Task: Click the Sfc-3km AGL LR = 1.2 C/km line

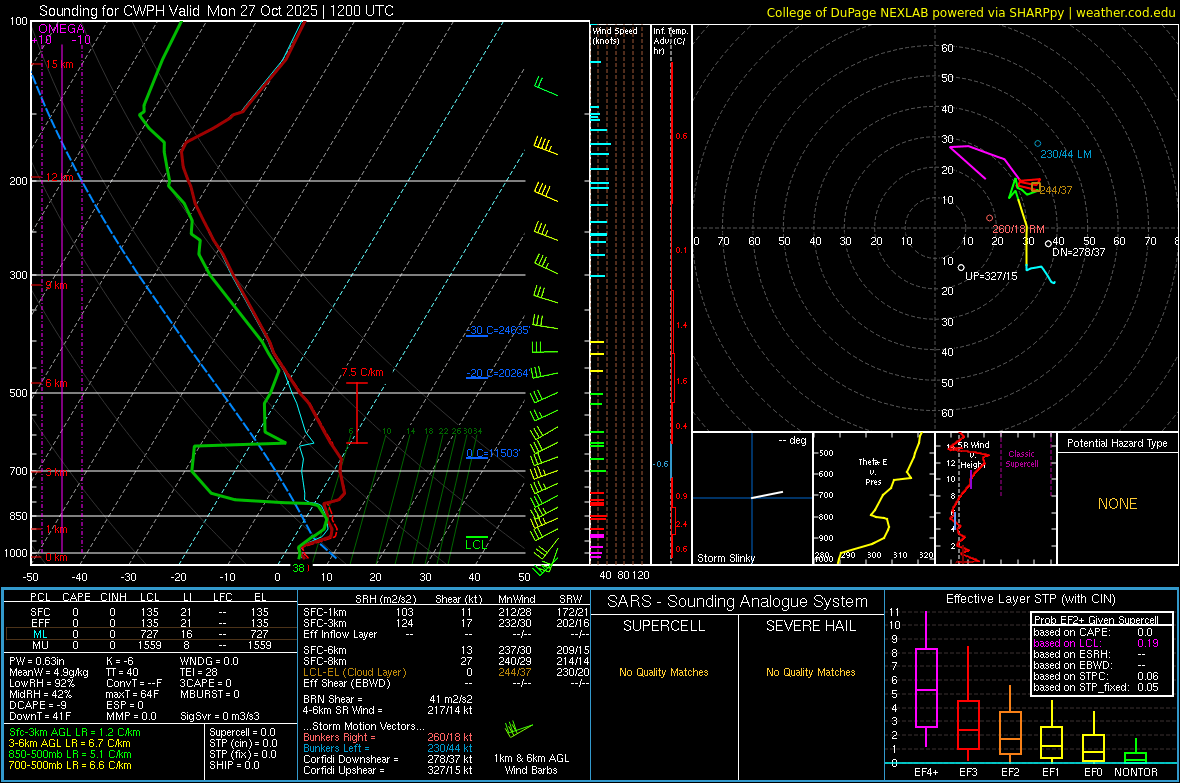Action: pyautogui.click(x=75, y=732)
